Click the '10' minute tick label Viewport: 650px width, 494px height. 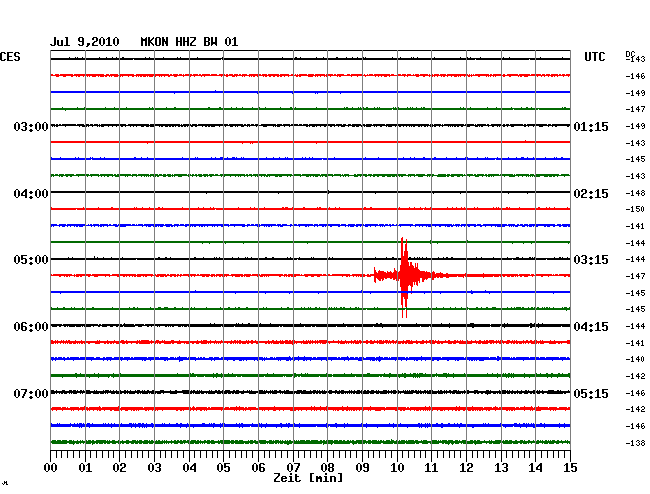click(397, 467)
